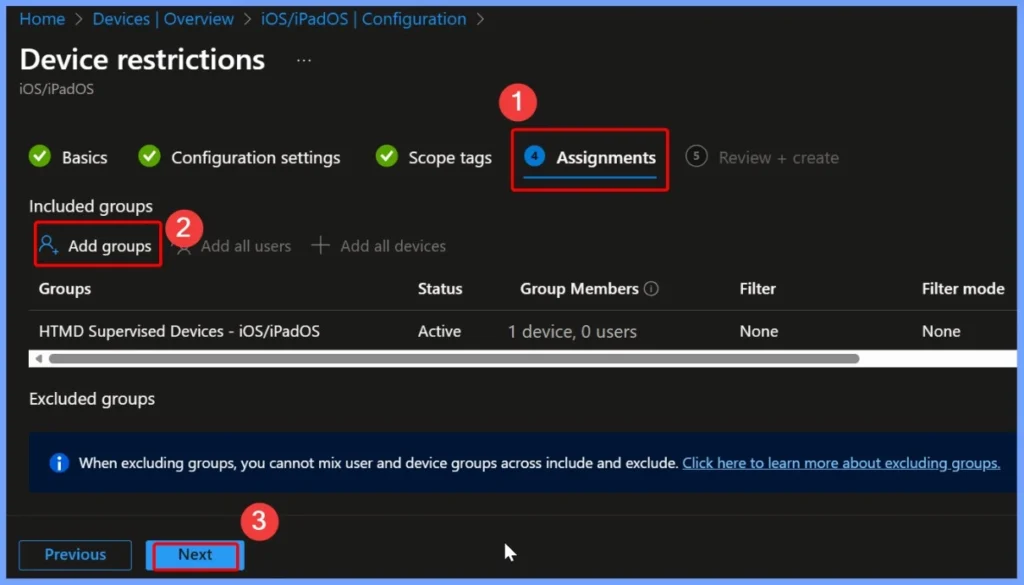Open the excluding groups learn more link

(841, 462)
